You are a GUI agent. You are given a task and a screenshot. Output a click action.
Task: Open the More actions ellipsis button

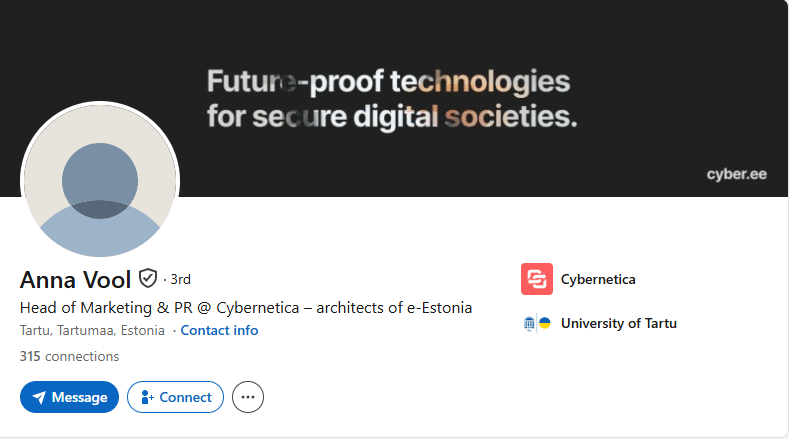coord(248,397)
